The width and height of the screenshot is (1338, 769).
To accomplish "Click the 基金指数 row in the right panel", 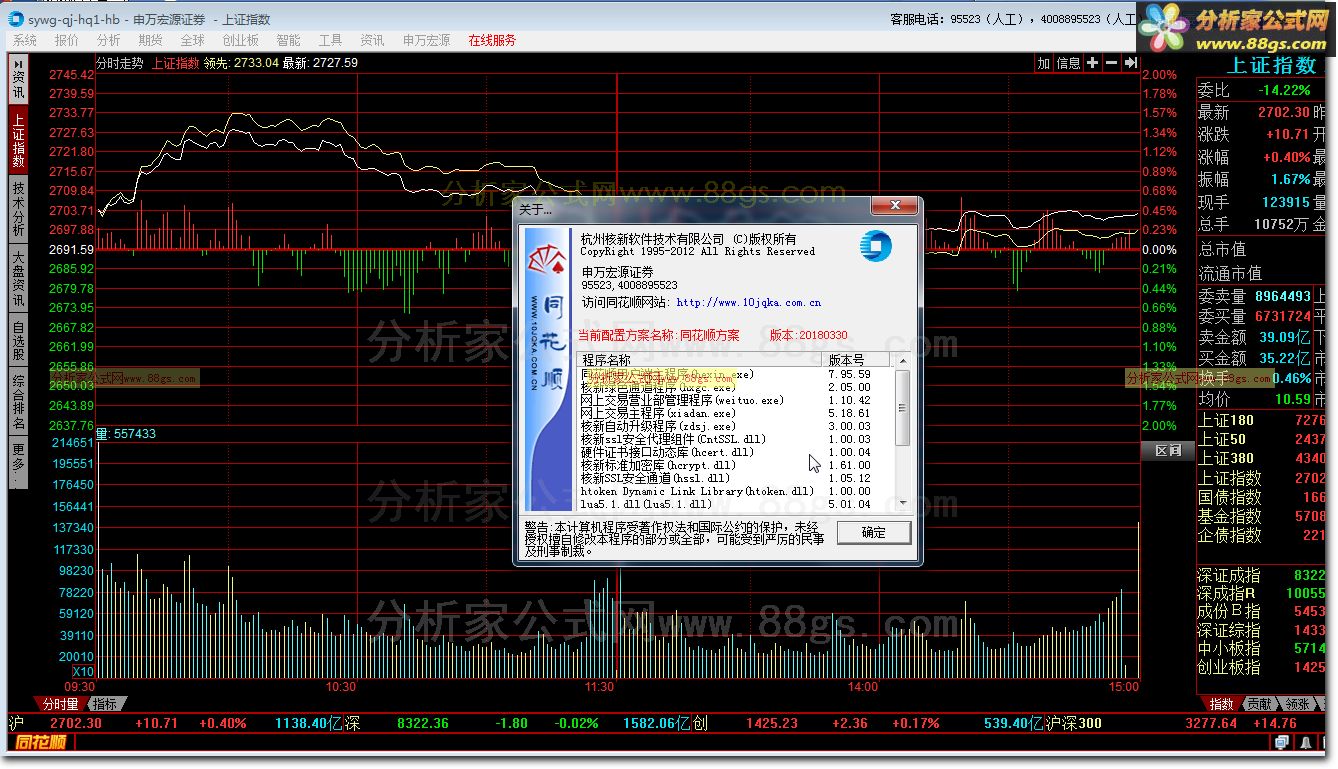I will click(x=1262, y=517).
